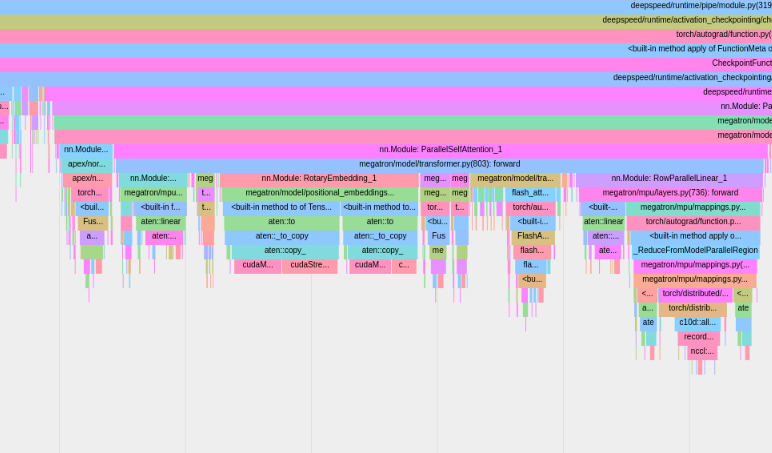Select the c10d::all... frame
The image size is (772, 453).
(x=697, y=323)
